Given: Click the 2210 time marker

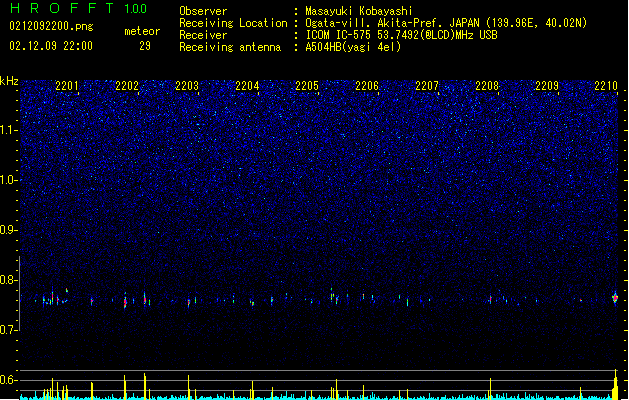Looking at the screenshot, I should coord(606,86).
